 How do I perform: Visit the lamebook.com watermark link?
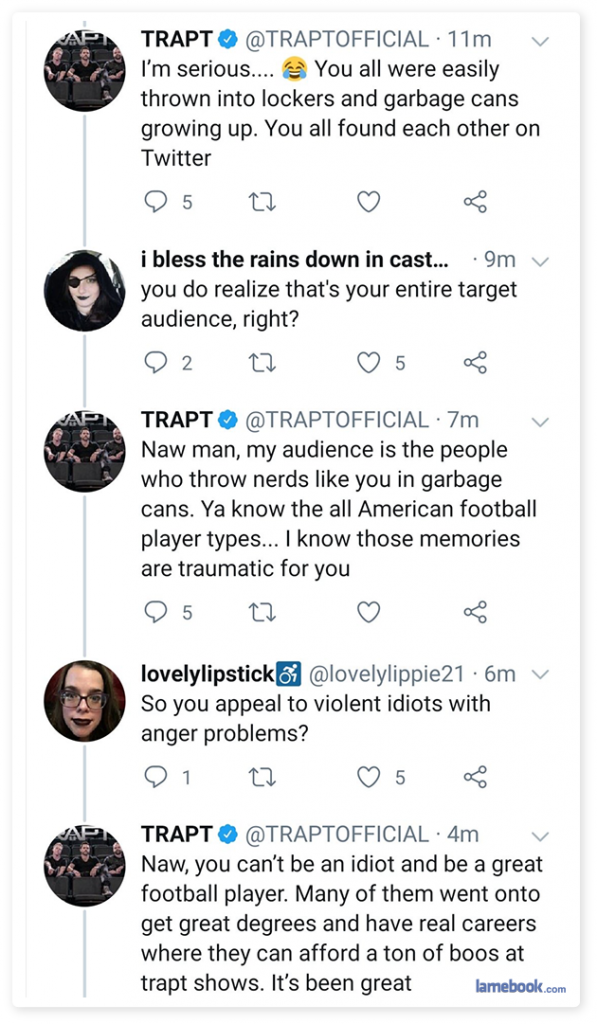(520, 987)
